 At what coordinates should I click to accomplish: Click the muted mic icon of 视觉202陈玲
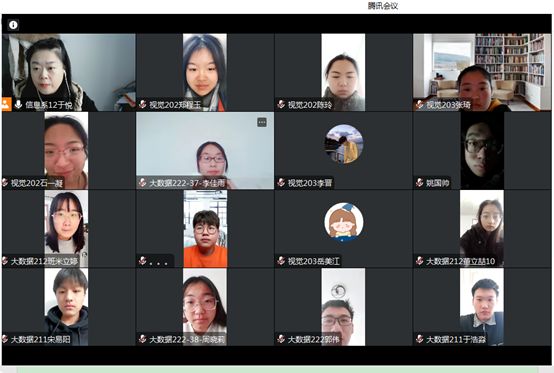tap(281, 105)
